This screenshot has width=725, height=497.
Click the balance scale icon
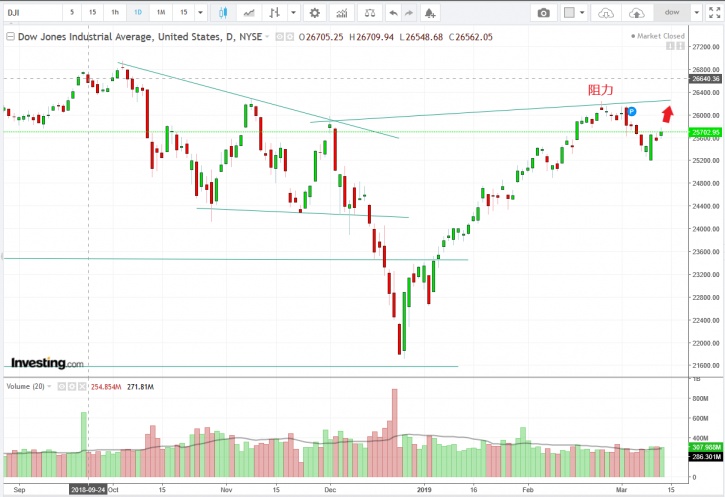(x=371, y=13)
